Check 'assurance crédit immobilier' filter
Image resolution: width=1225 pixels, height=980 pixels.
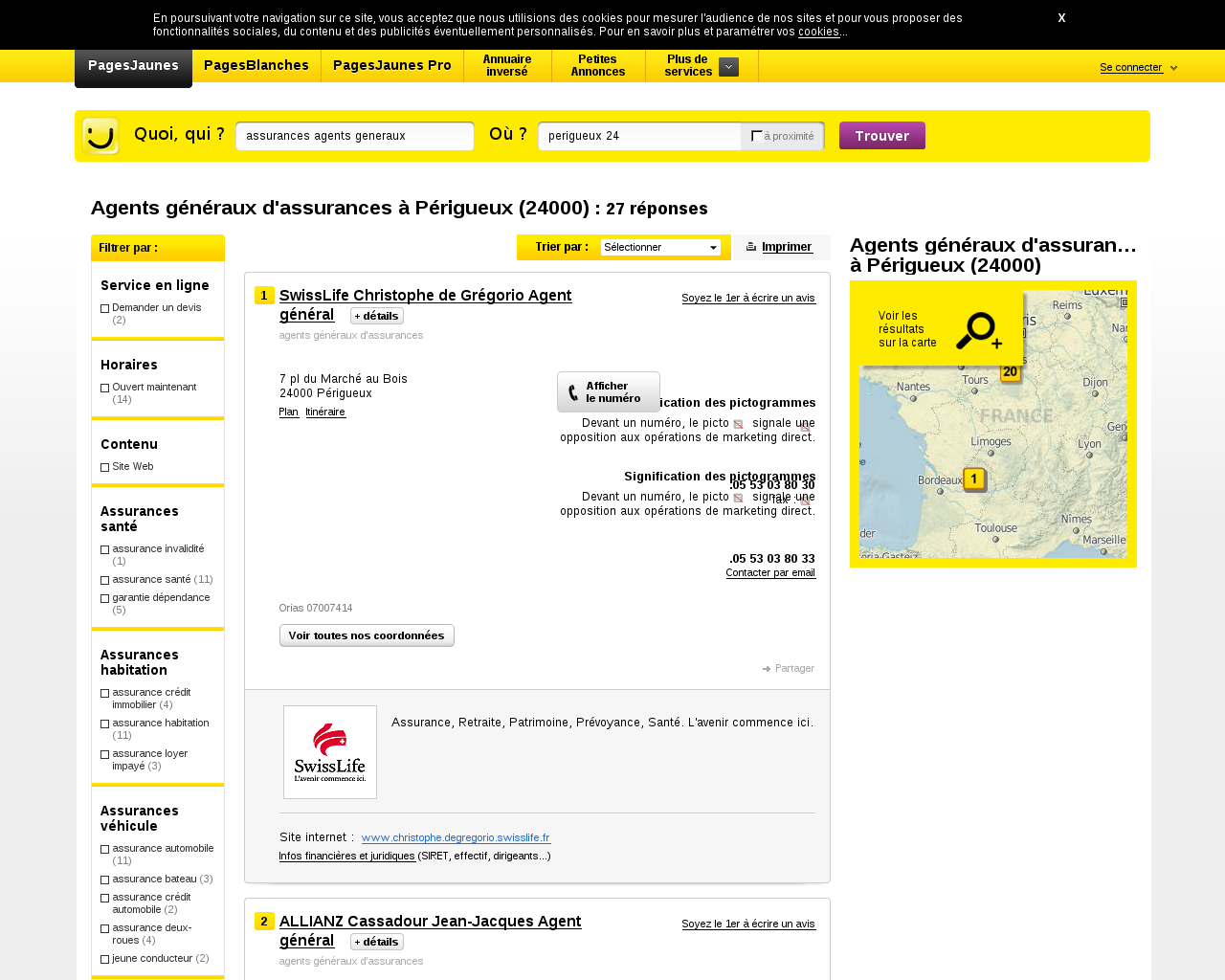click(105, 693)
